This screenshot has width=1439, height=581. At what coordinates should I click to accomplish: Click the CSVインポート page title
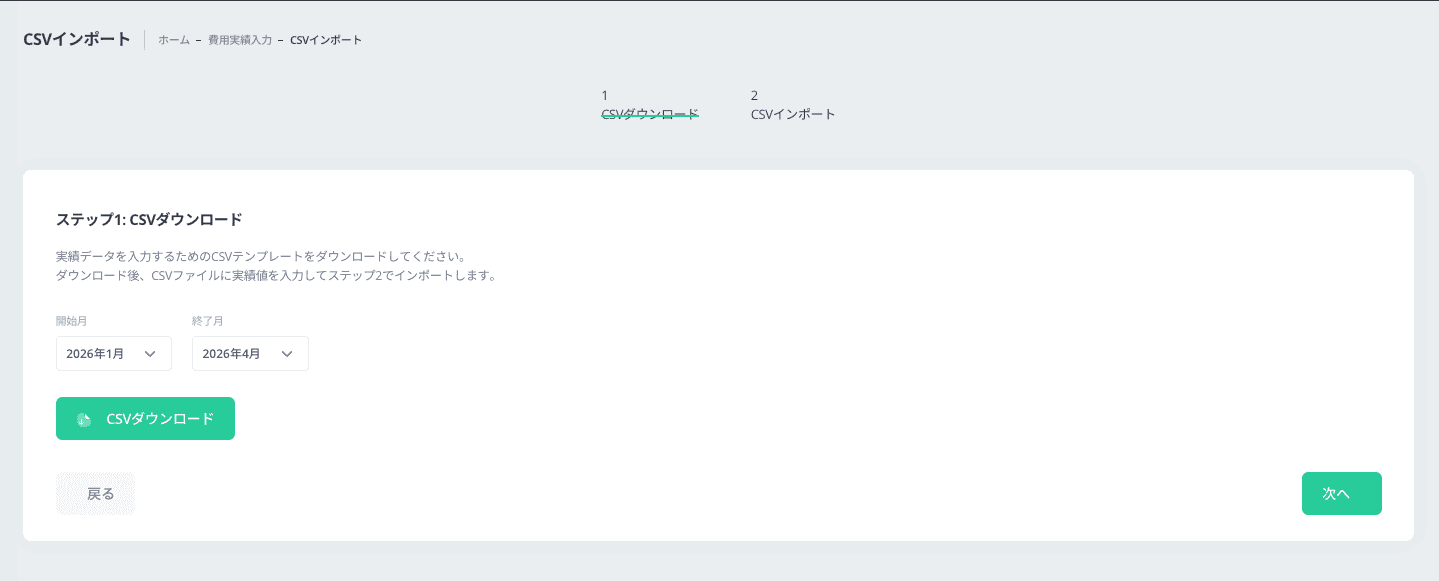(76, 39)
